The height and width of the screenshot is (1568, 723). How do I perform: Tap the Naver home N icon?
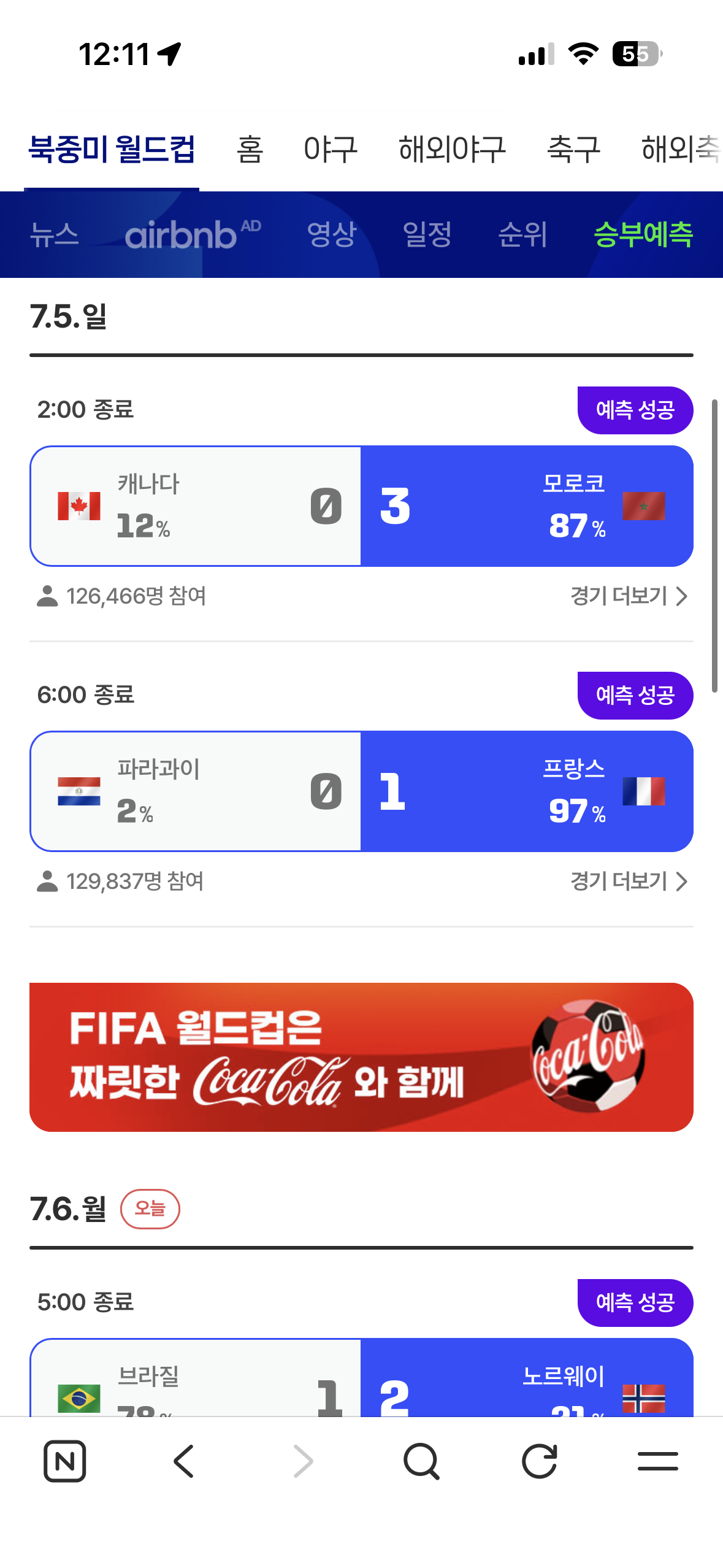[x=64, y=1461]
